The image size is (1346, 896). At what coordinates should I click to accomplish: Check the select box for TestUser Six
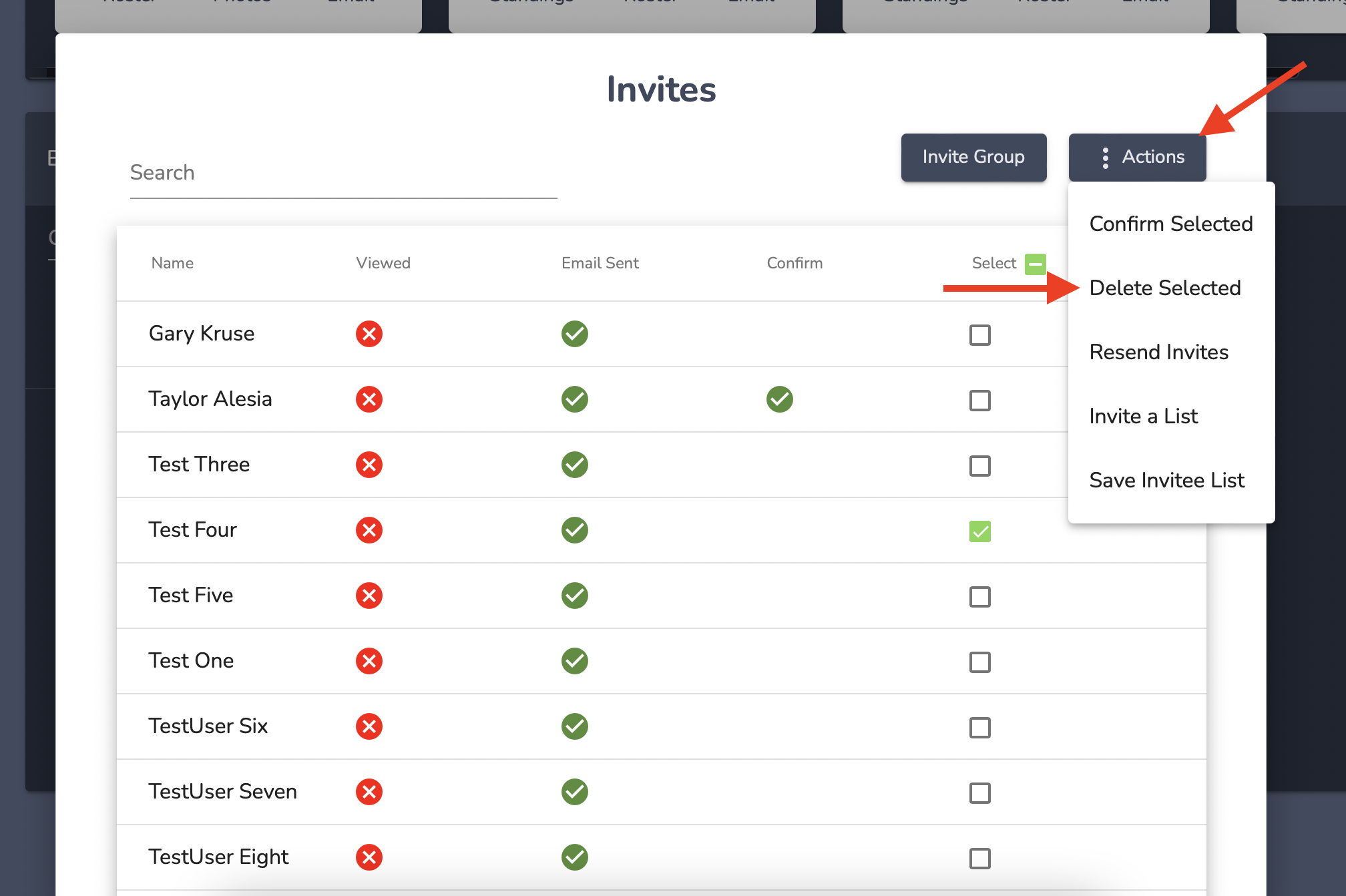pos(979,727)
